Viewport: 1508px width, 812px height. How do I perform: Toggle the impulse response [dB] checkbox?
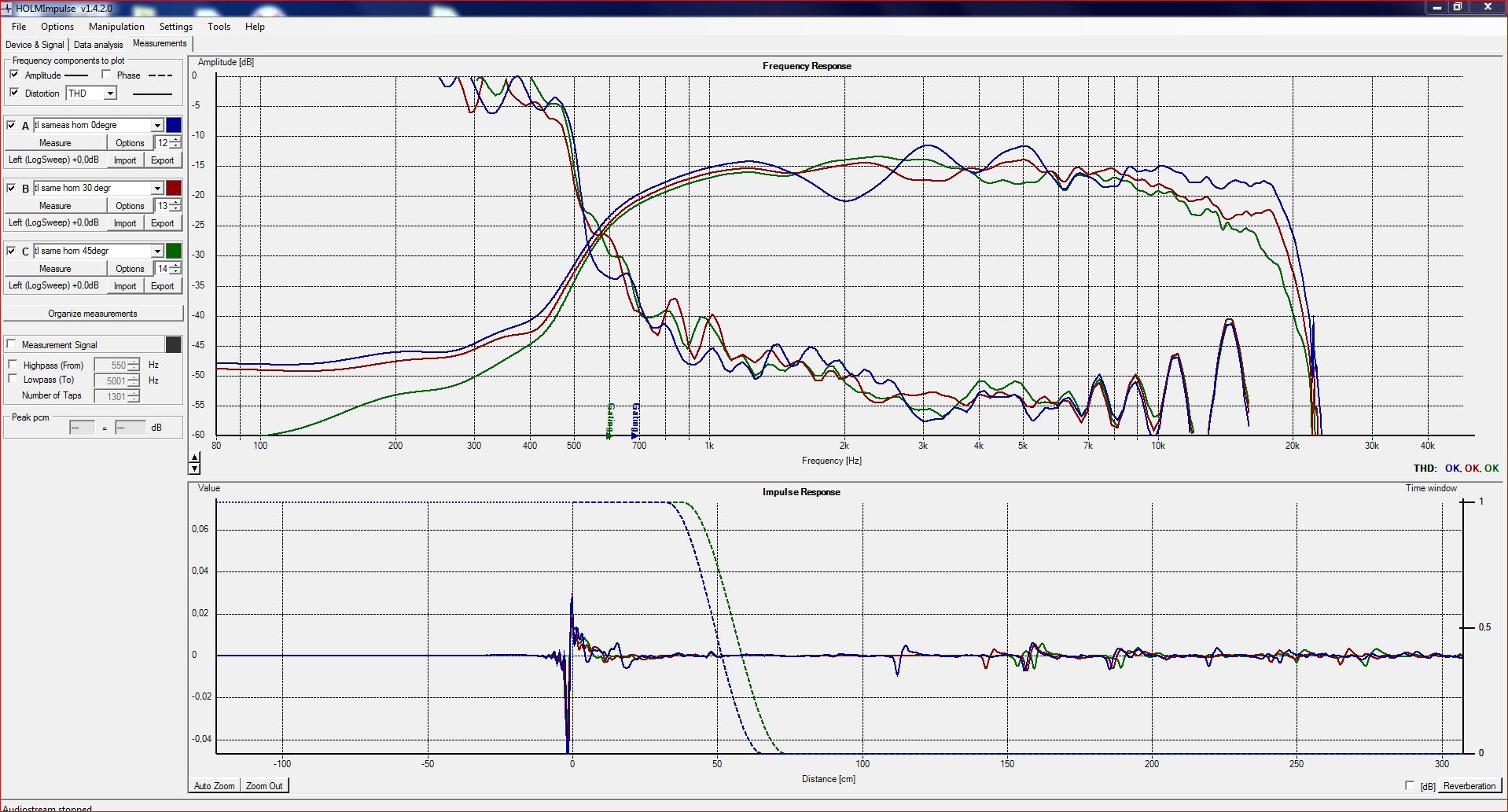coord(1410,785)
